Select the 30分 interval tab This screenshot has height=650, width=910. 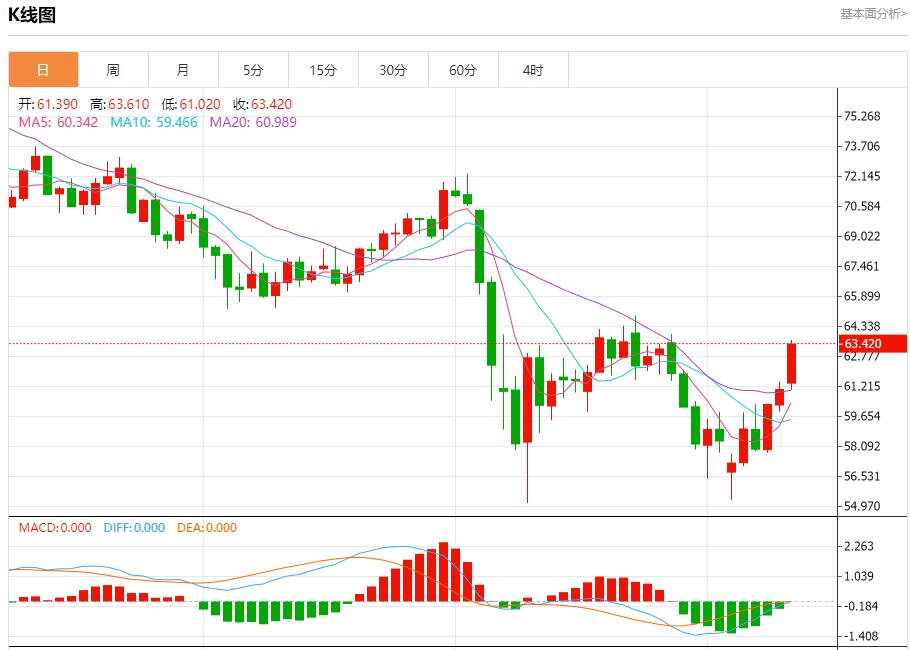point(393,70)
